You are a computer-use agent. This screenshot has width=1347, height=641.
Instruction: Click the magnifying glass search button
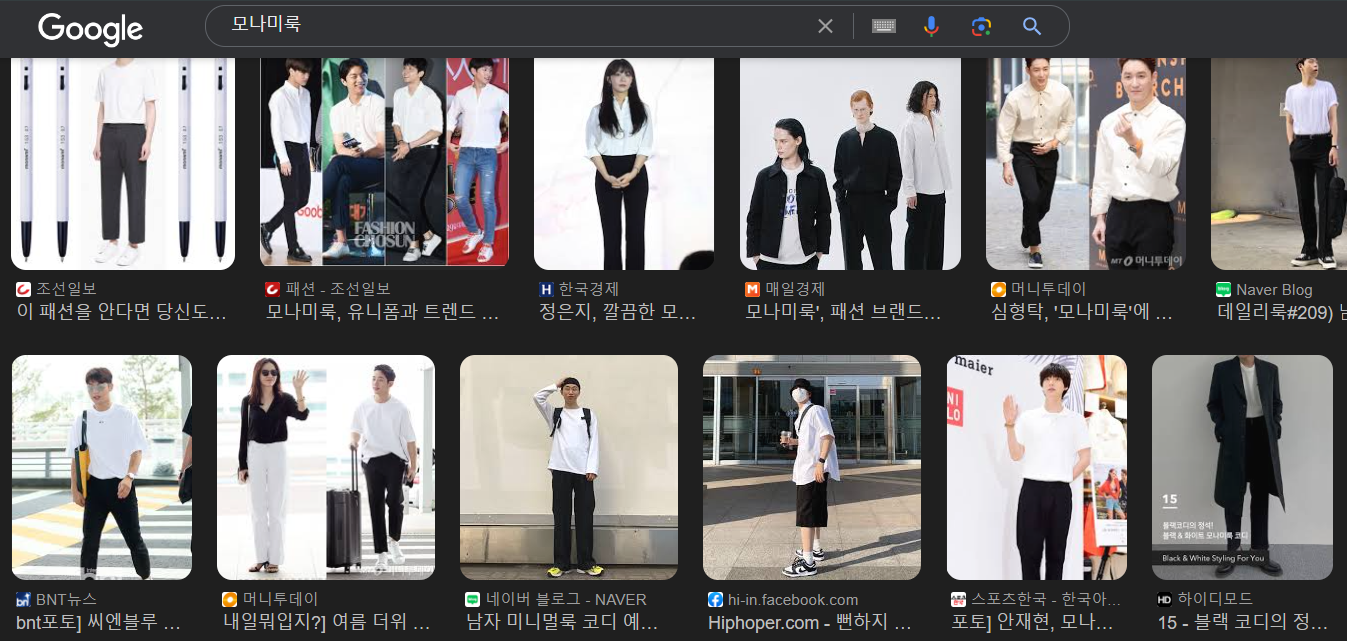pos(1032,26)
